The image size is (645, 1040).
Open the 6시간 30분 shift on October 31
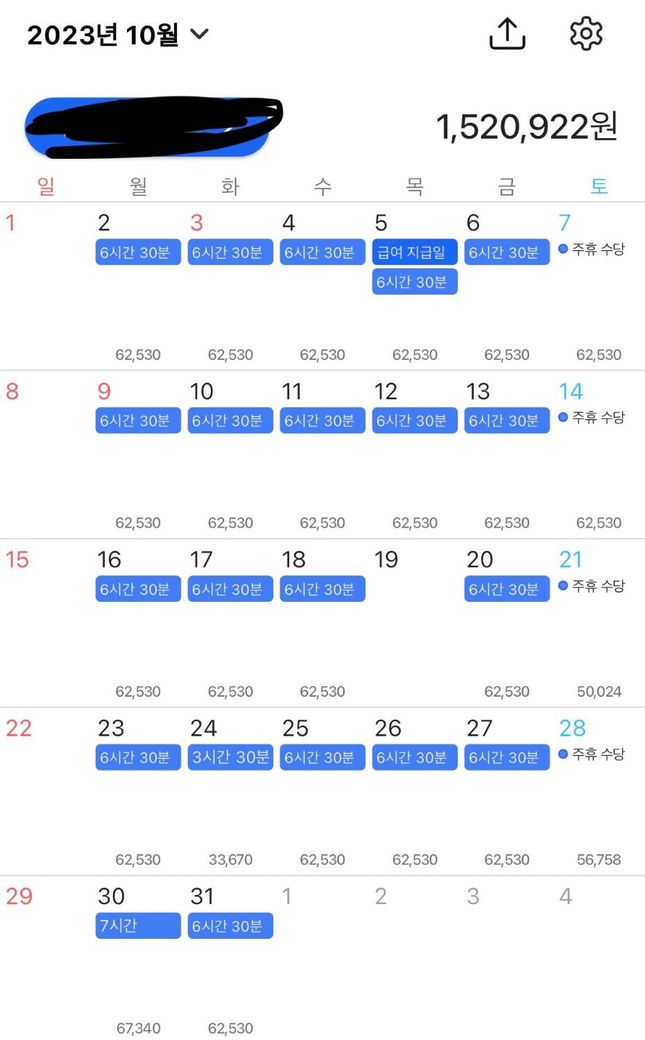pos(230,926)
